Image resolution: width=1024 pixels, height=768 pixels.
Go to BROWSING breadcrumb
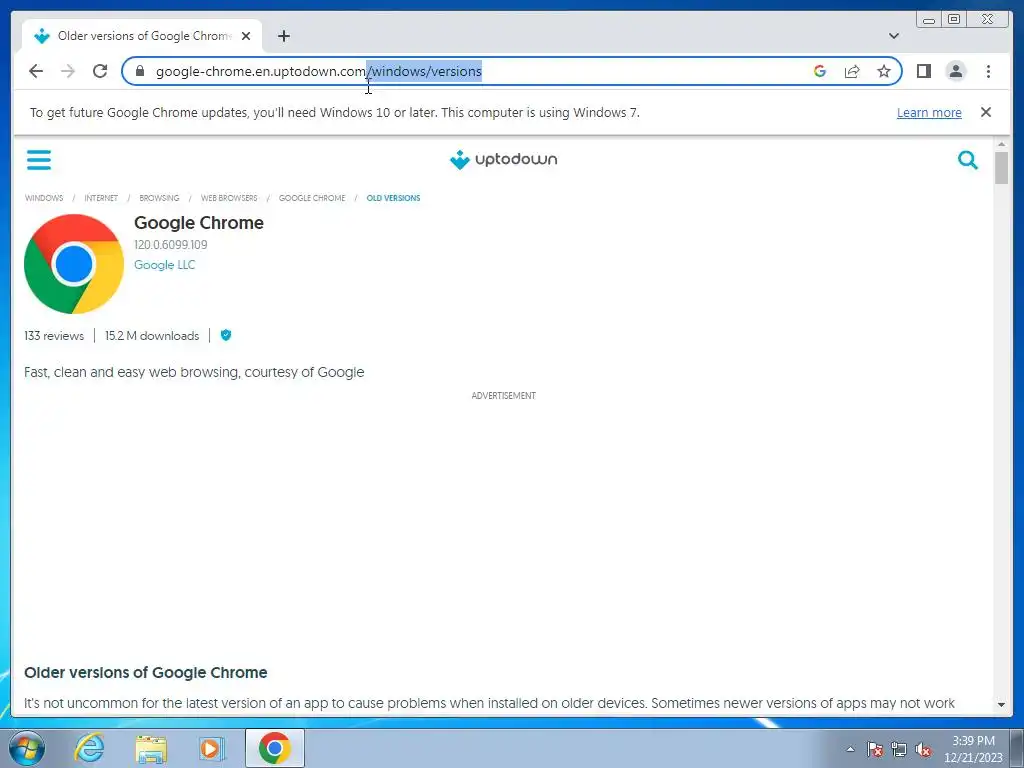159,198
